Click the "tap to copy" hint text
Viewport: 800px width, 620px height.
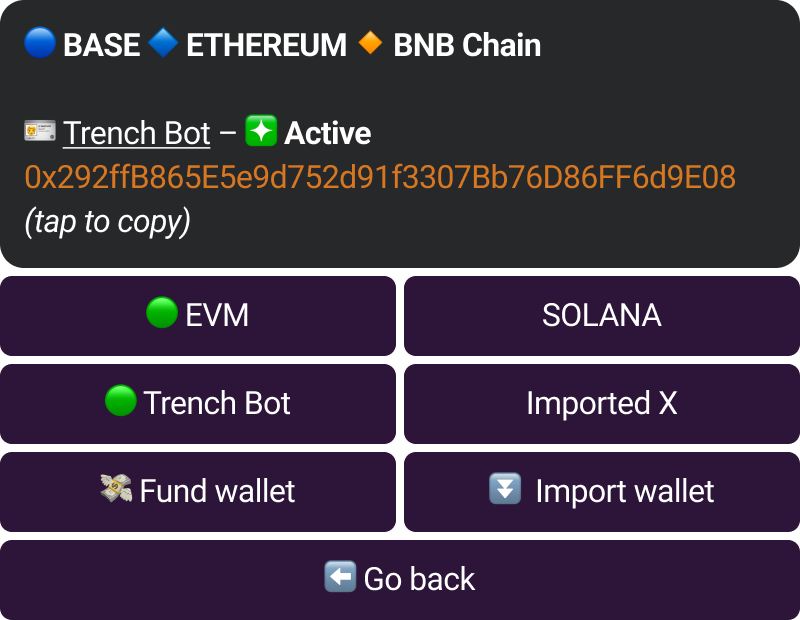(107, 221)
